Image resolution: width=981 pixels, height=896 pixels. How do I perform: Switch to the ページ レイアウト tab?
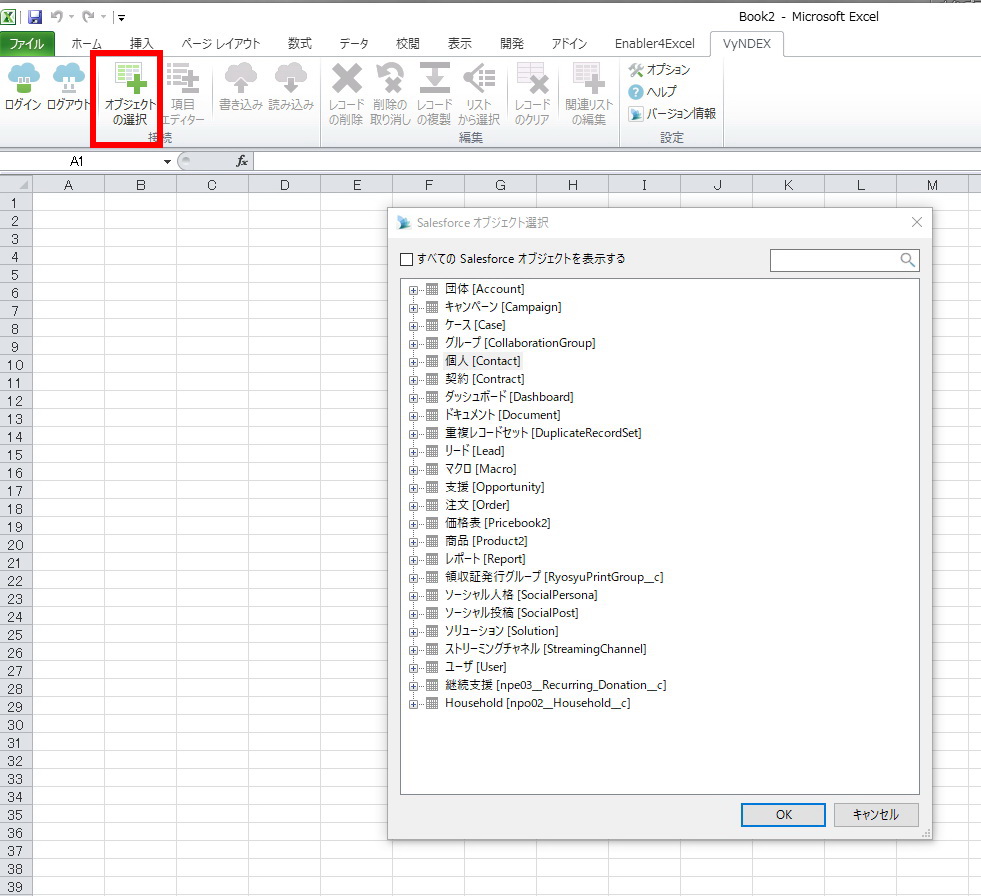221,44
